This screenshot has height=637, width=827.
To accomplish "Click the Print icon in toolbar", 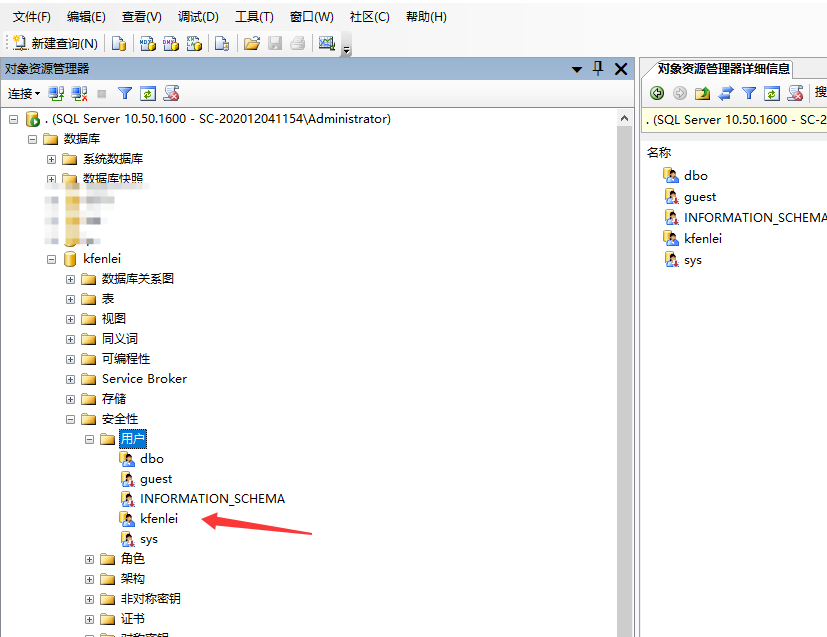I will [297, 43].
